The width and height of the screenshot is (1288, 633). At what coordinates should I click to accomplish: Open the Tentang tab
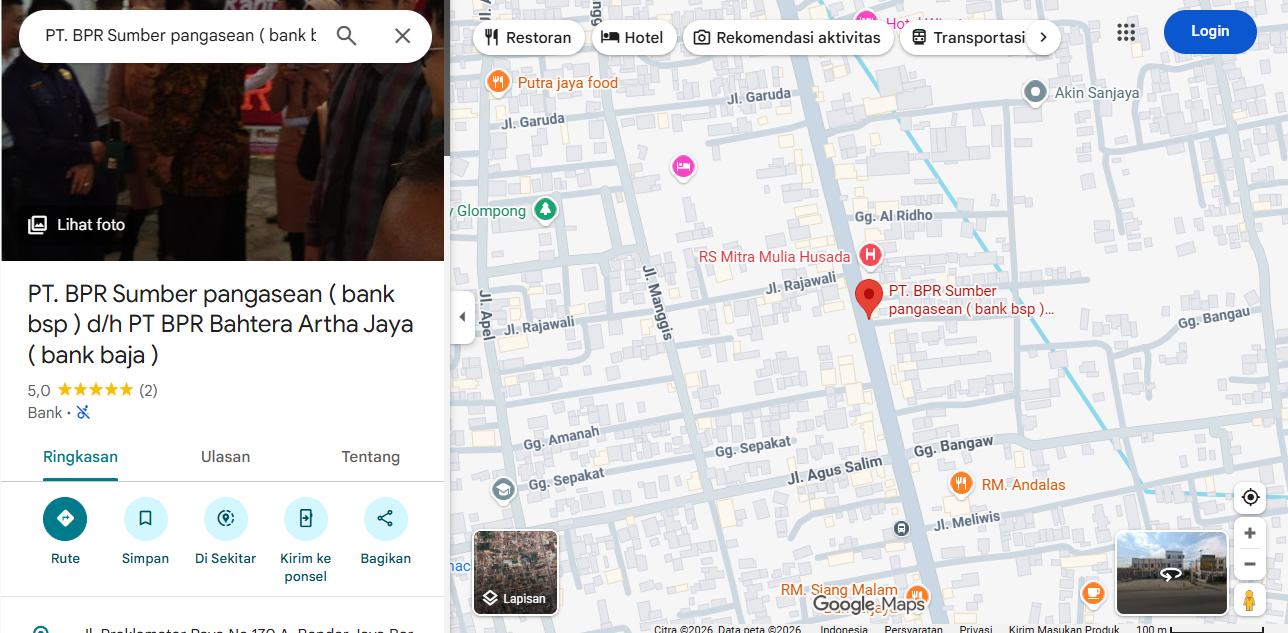370,457
